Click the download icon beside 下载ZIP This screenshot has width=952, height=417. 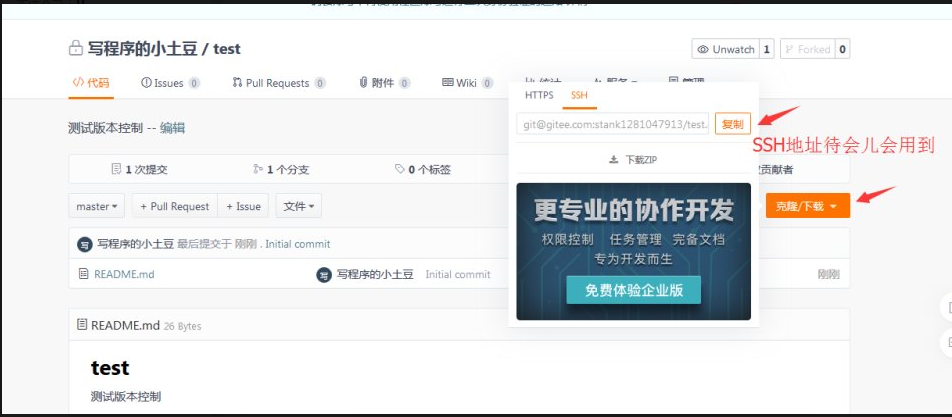[x=614, y=160]
